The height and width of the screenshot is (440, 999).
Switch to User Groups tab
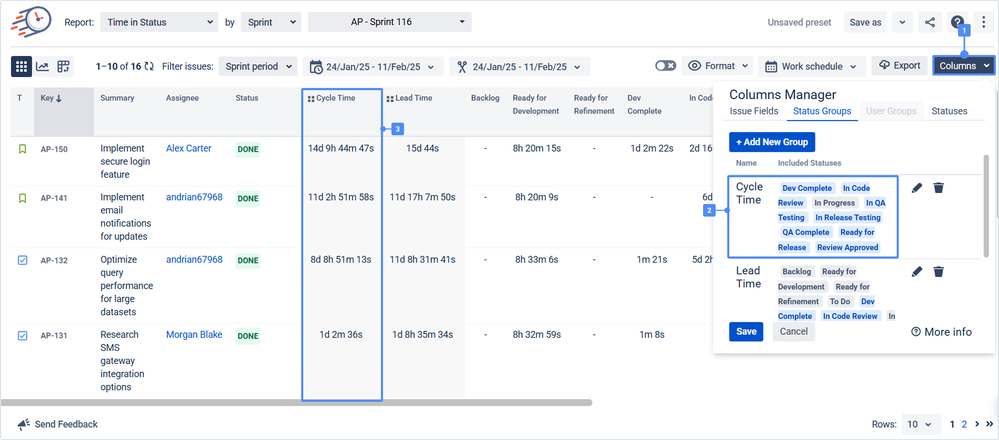tap(891, 111)
